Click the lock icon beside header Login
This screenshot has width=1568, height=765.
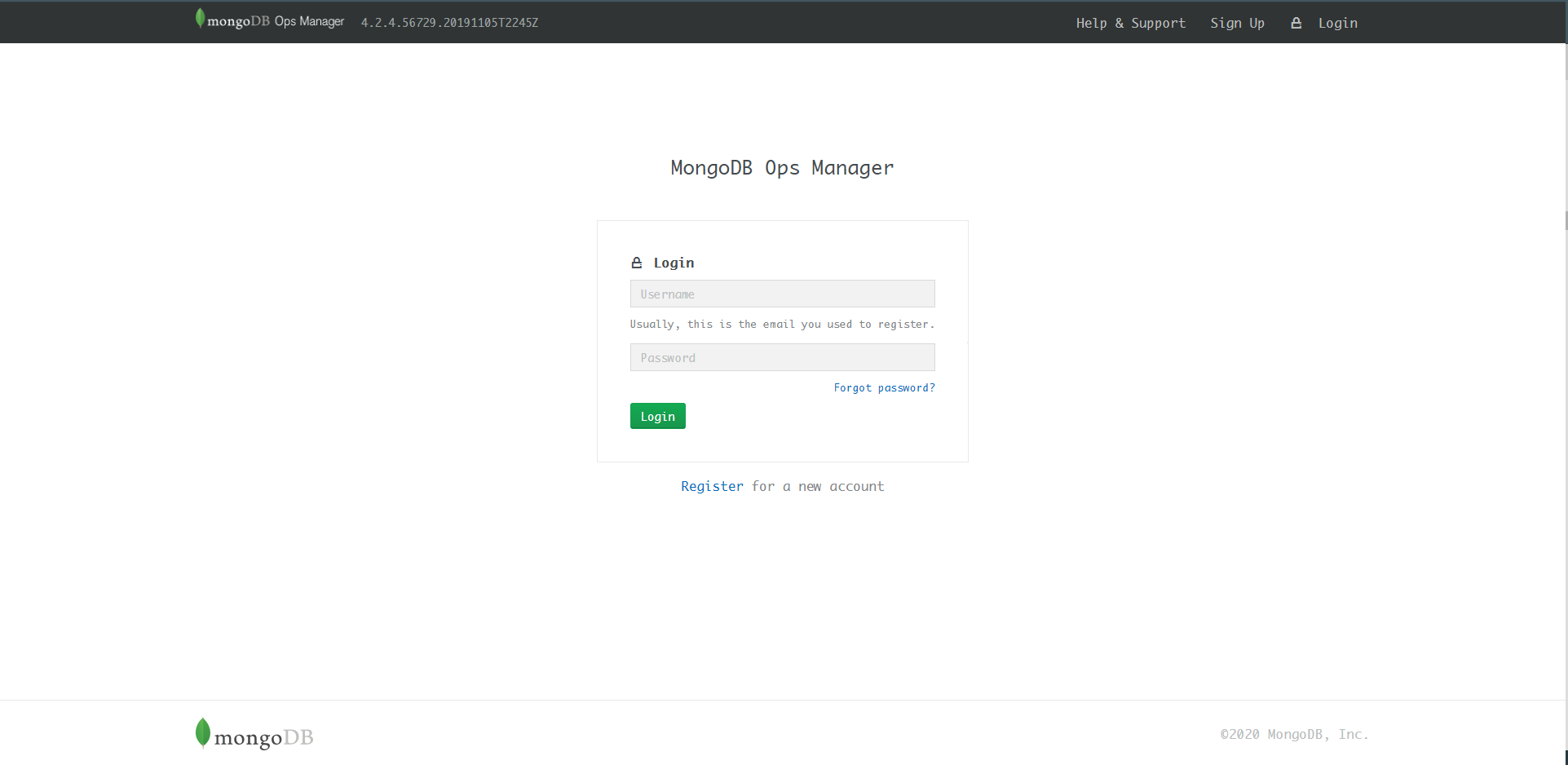1296,23
